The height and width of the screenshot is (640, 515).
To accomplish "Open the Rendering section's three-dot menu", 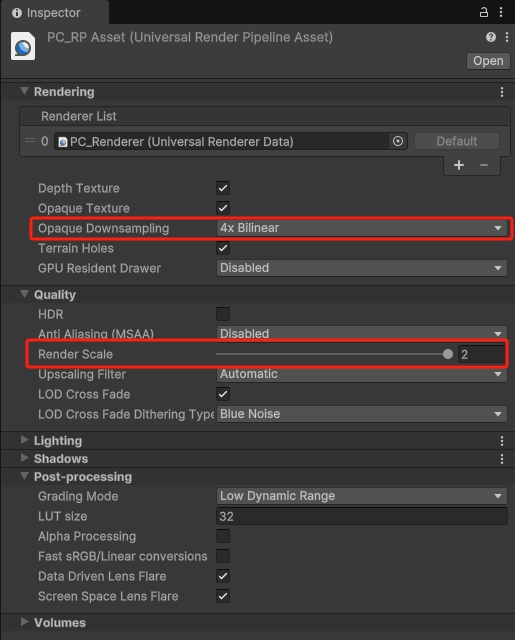I will (x=502, y=92).
